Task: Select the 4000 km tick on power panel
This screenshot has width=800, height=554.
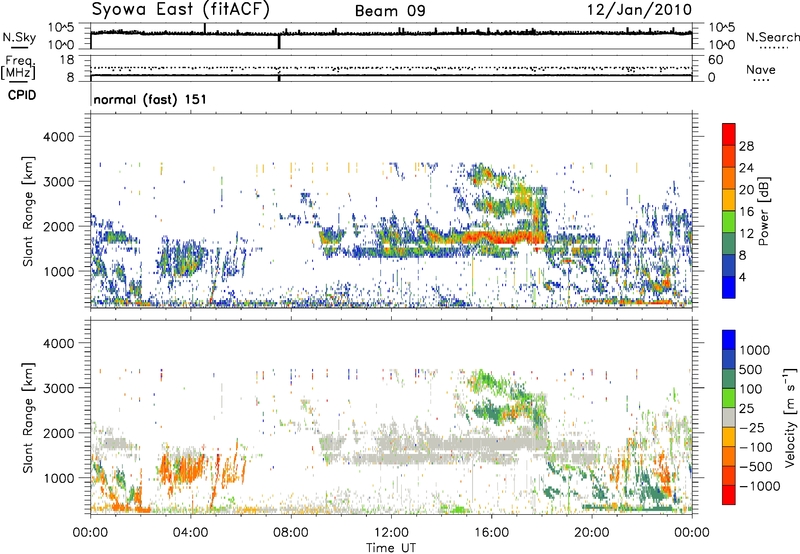Action: click(58, 137)
